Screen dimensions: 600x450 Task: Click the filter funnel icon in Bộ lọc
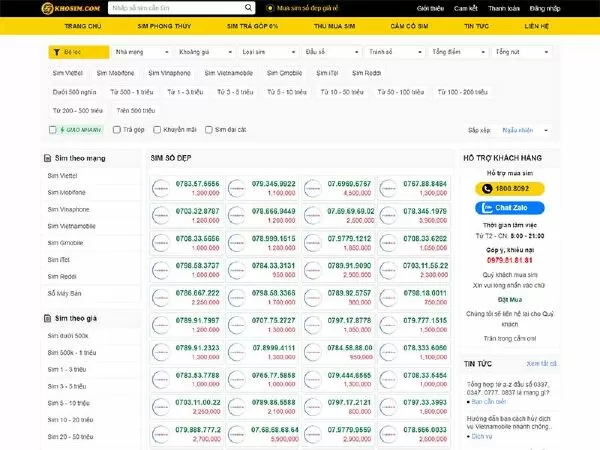(x=57, y=52)
